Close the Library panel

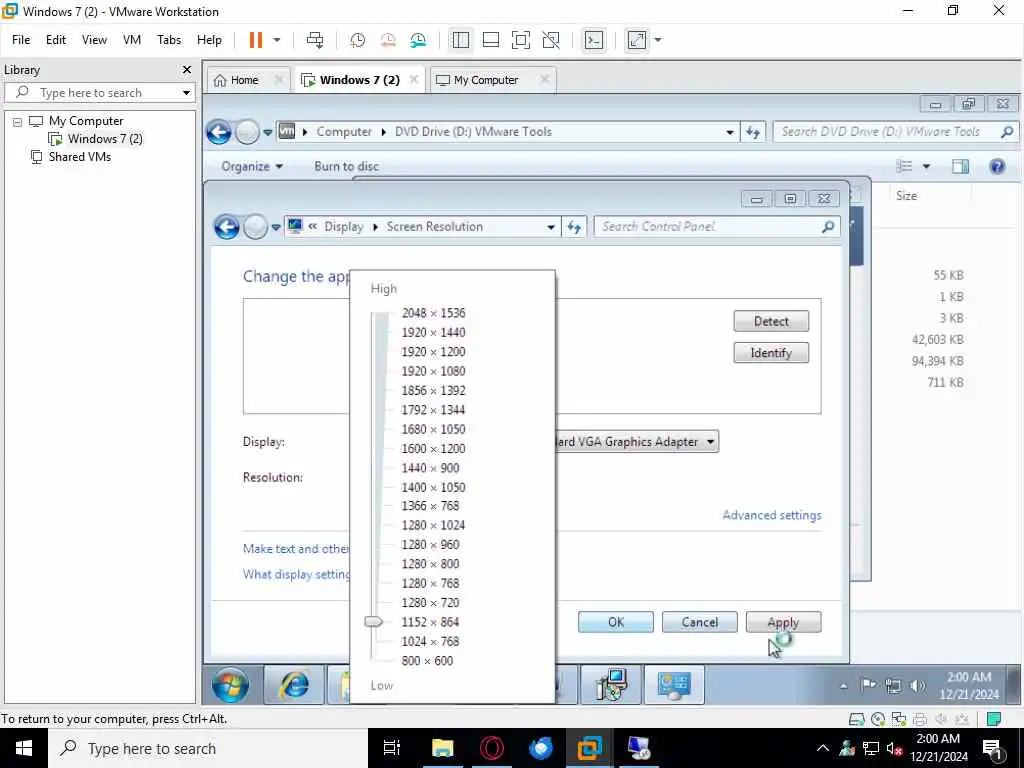click(187, 69)
